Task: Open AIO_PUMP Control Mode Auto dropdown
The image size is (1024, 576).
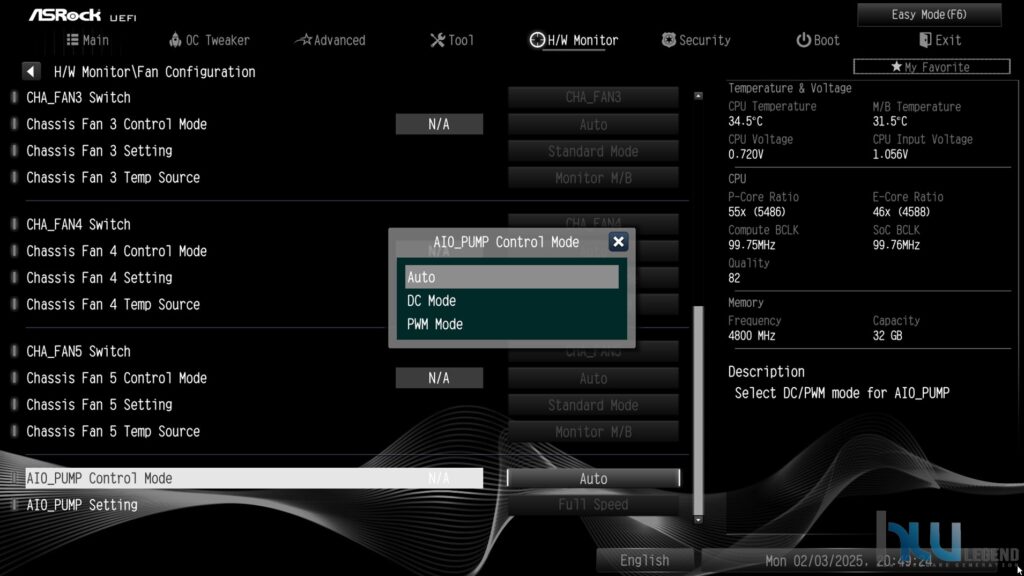Action: tap(593, 478)
